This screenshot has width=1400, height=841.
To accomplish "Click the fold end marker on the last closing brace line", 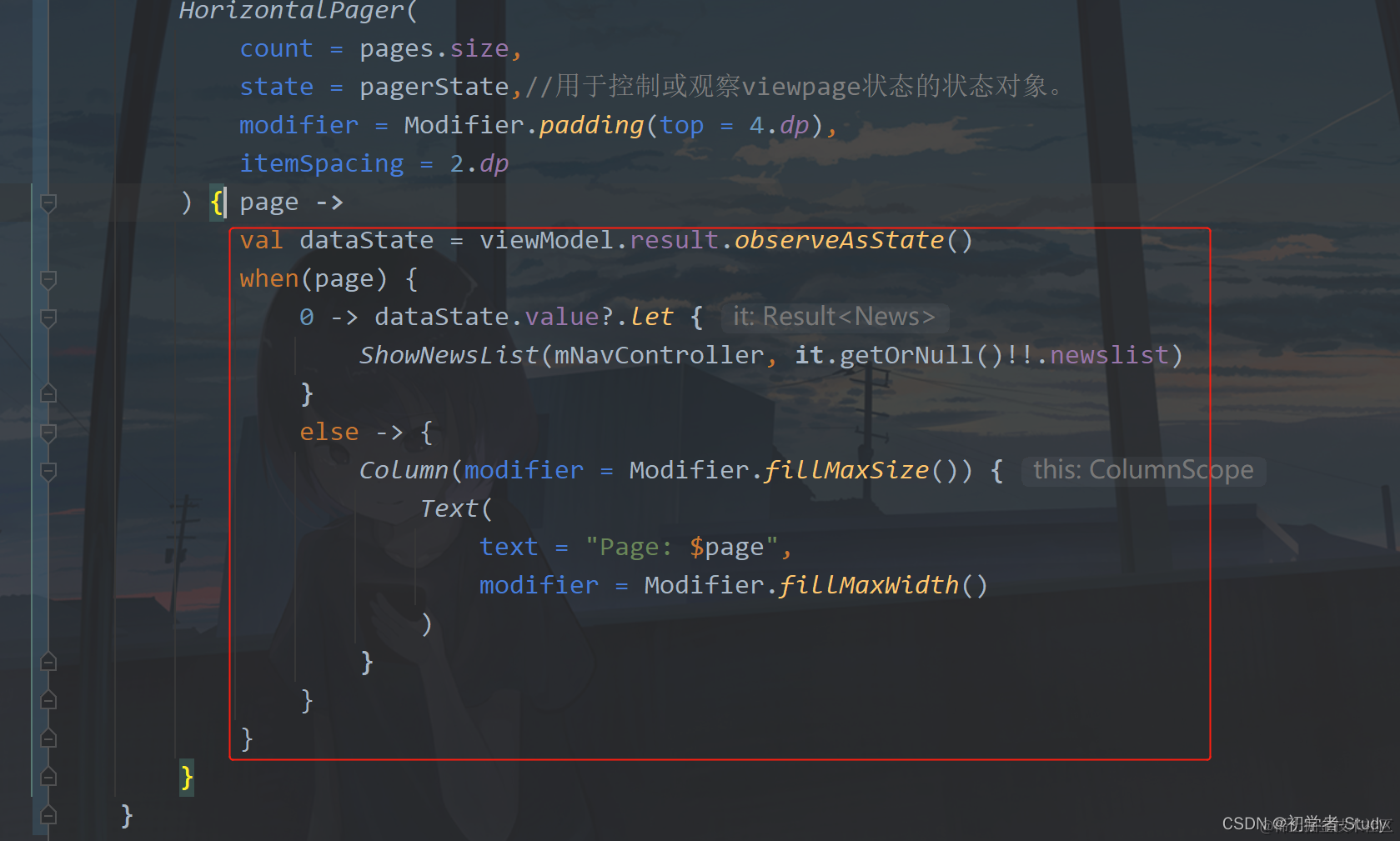I will pyautogui.click(x=48, y=814).
